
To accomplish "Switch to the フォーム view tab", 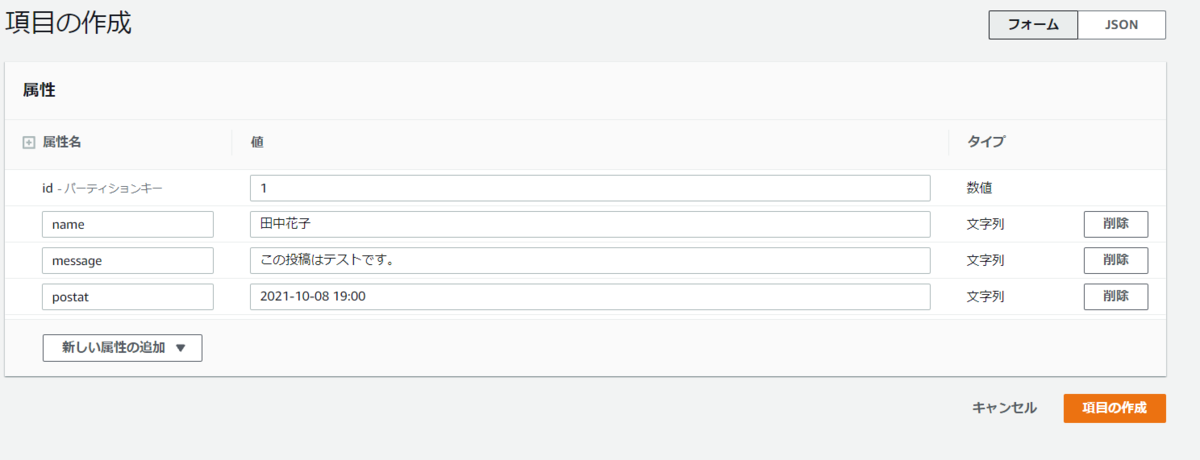I will tap(1033, 25).
